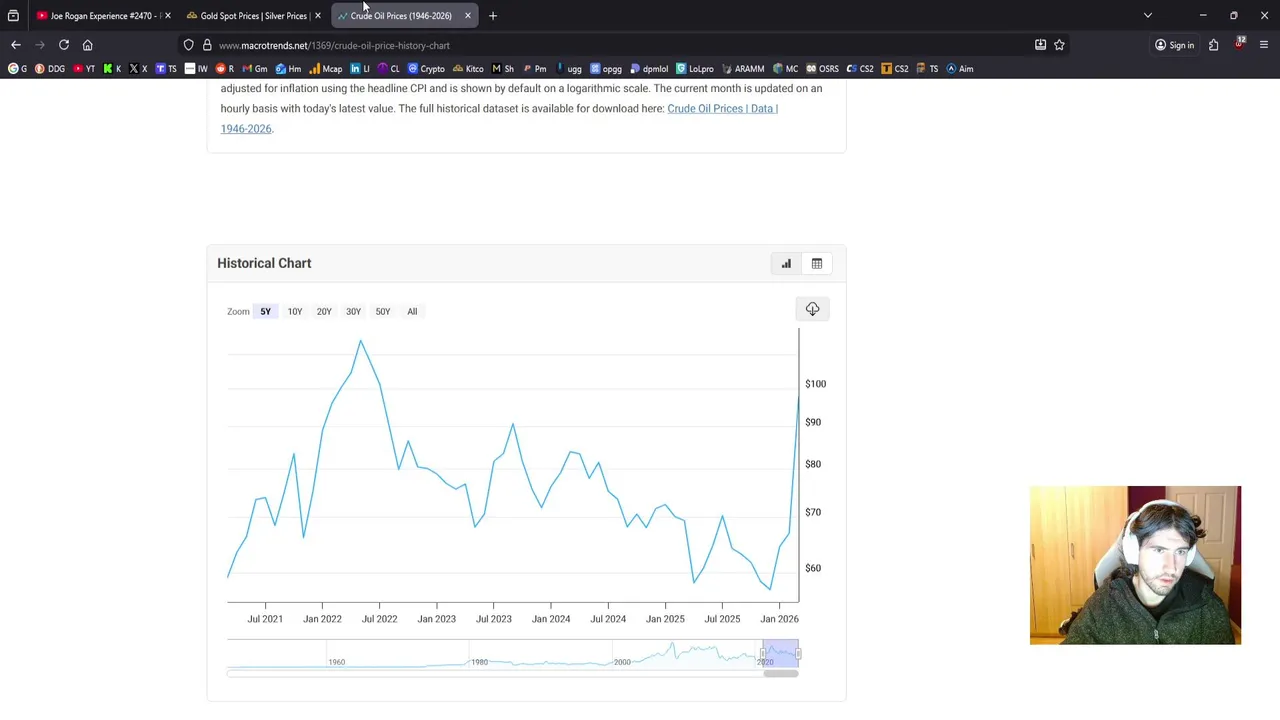Open the Crude Oil Prices Data link

point(722,109)
